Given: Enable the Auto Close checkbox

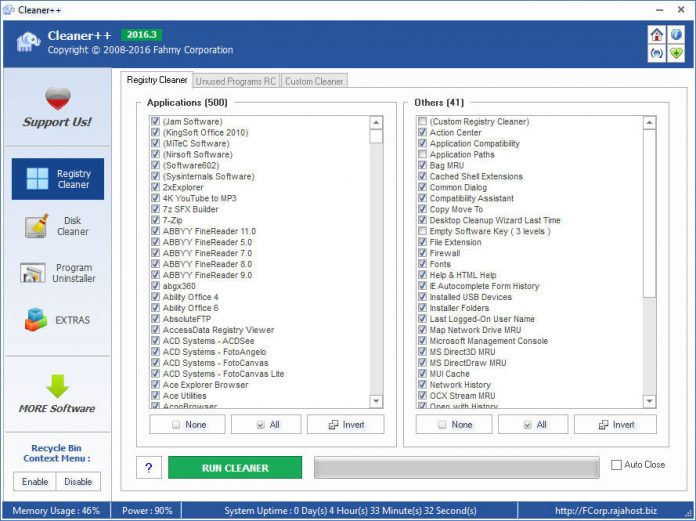Looking at the screenshot, I should (x=617, y=465).
